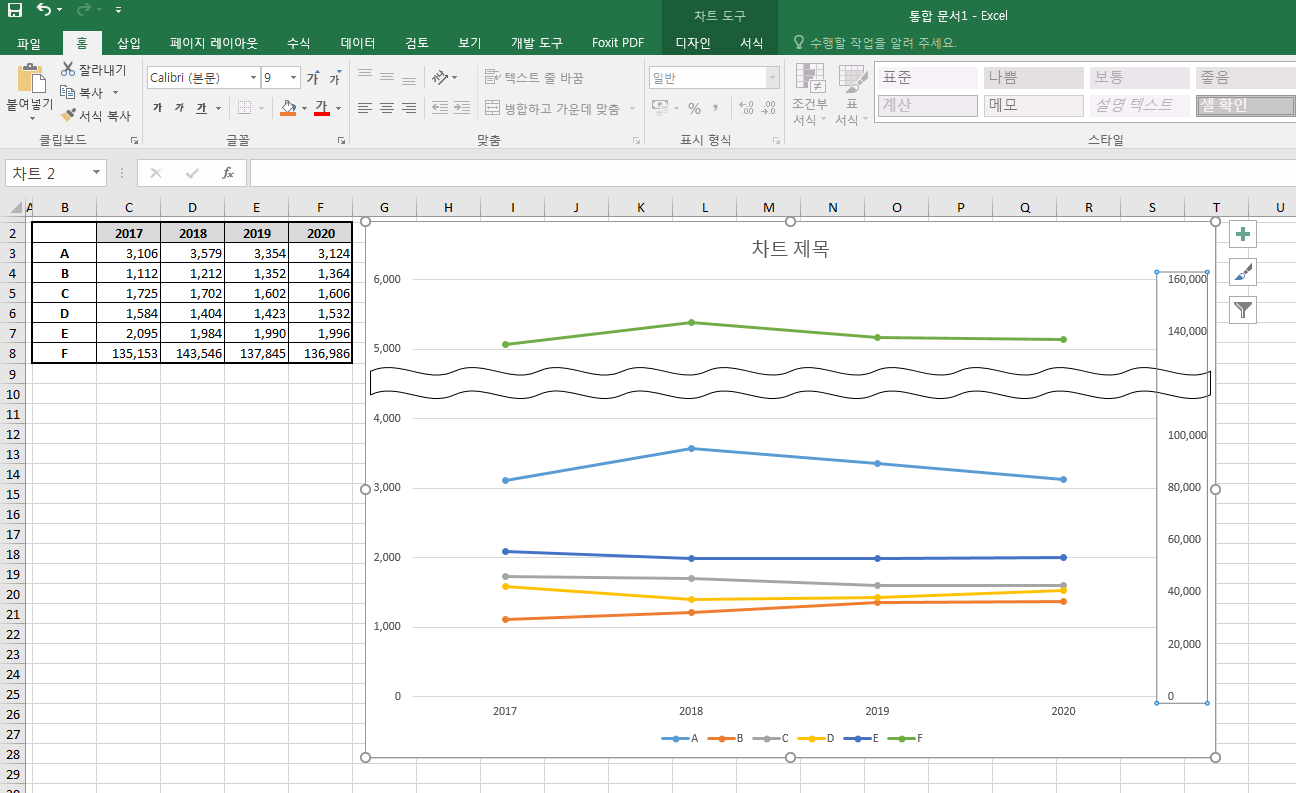1296x793 pixels.
Task: Toggle underline 가 formatting
Action: coord(201,107)
